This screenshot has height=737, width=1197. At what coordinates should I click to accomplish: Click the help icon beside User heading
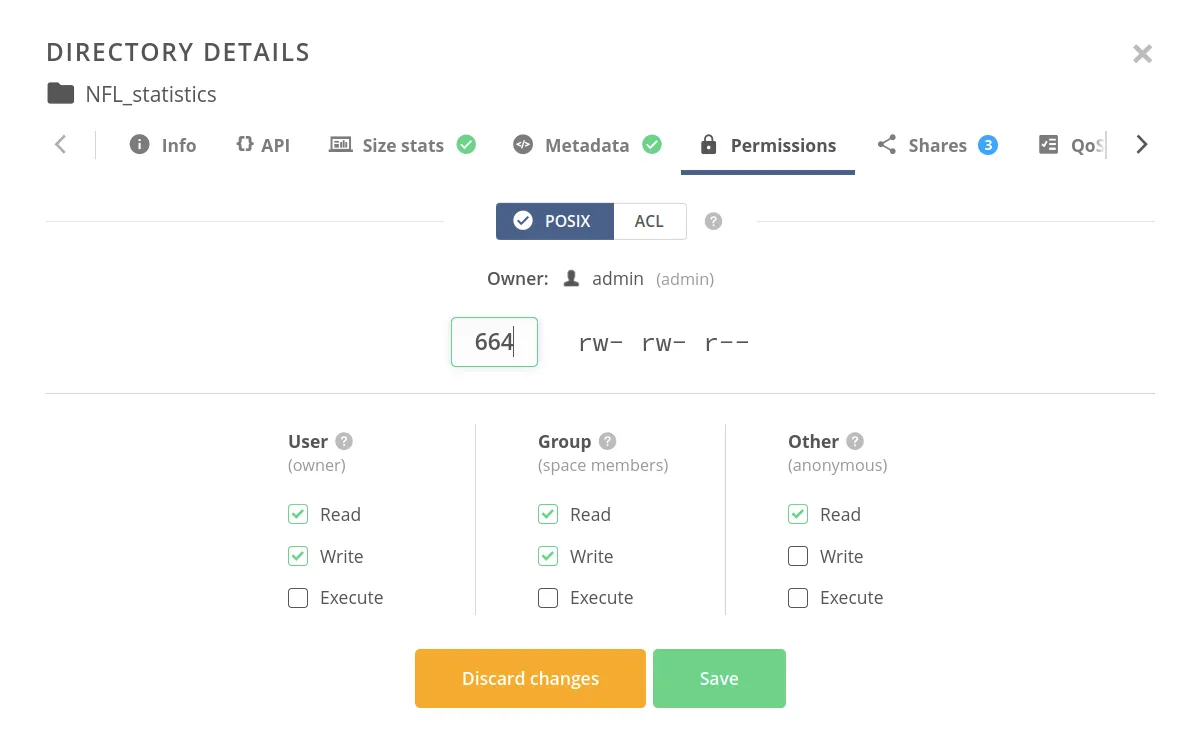click(344, 441)
